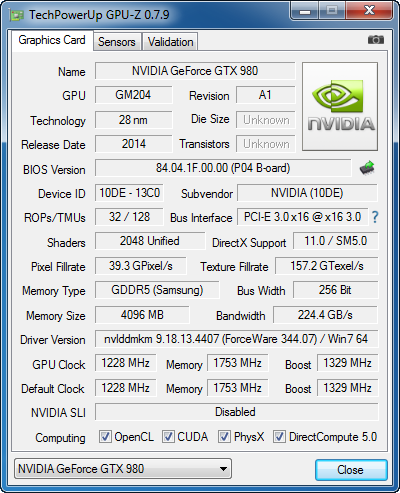Image resolution: width=400 pixels, height=493 pixels.
Task: Click the "NVIDIA SLI" label
Action: 58,413
